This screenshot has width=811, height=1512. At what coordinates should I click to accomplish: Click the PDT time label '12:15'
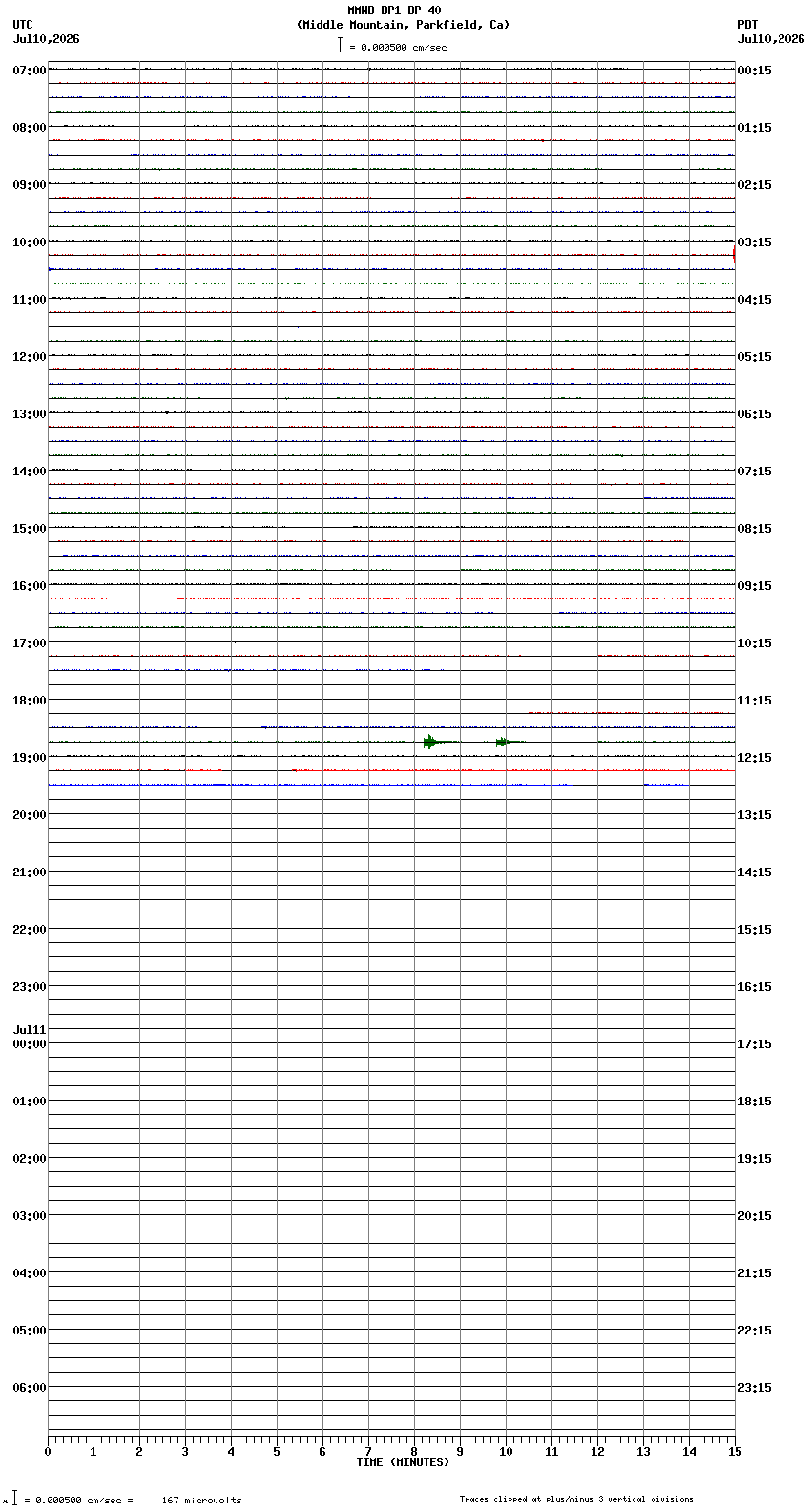755,758
